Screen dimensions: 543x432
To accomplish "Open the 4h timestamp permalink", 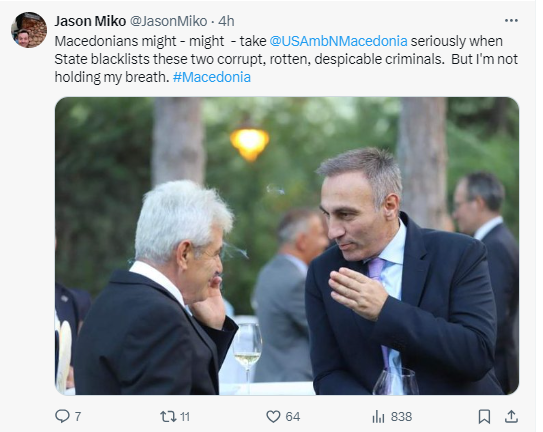I will [x=226, y=21].
